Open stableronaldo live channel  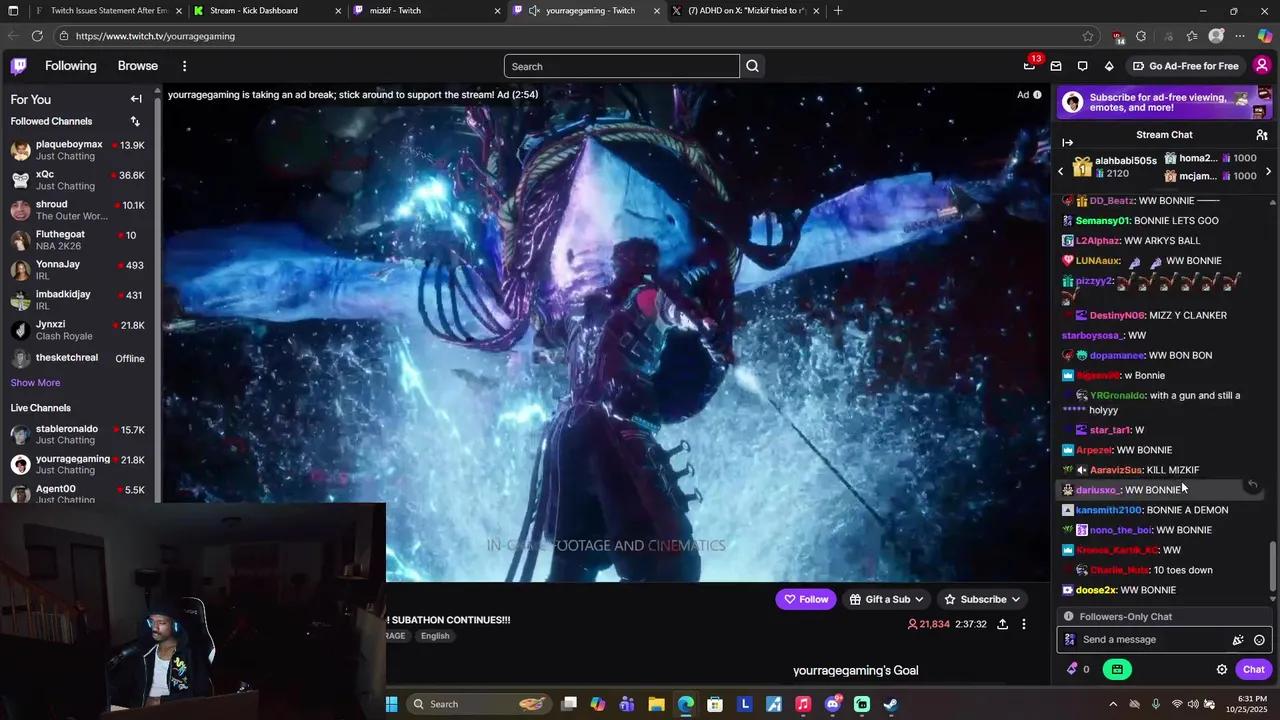(80, 434)
